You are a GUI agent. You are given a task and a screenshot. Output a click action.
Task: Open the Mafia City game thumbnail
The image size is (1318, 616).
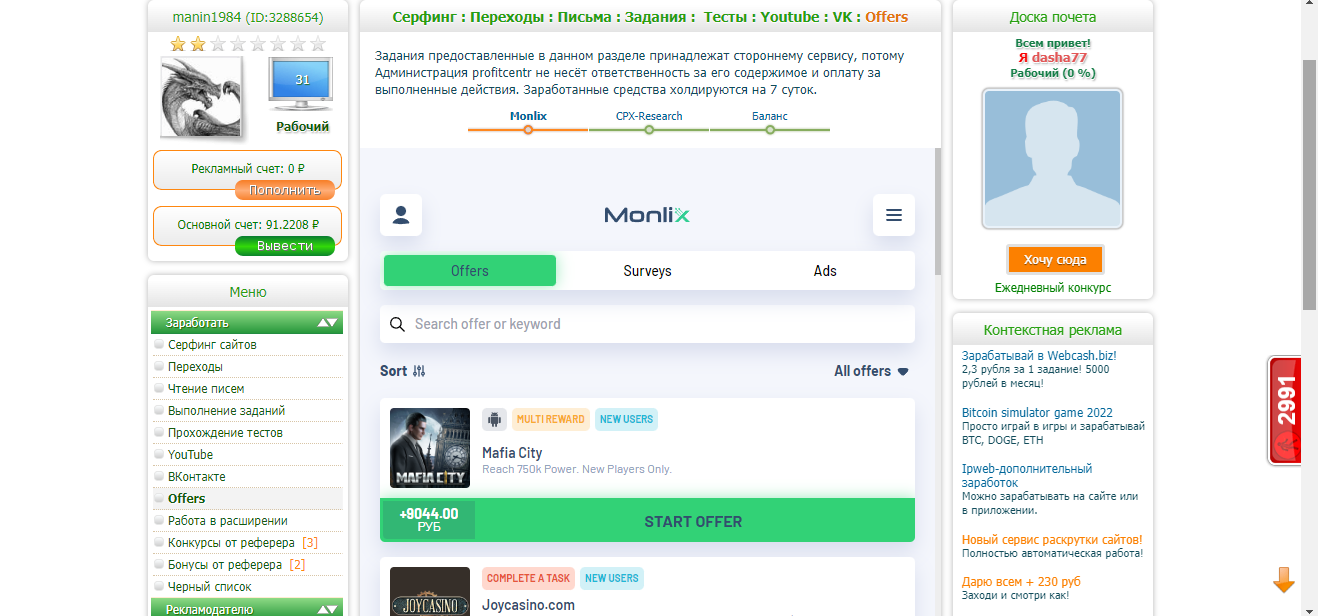430,448
